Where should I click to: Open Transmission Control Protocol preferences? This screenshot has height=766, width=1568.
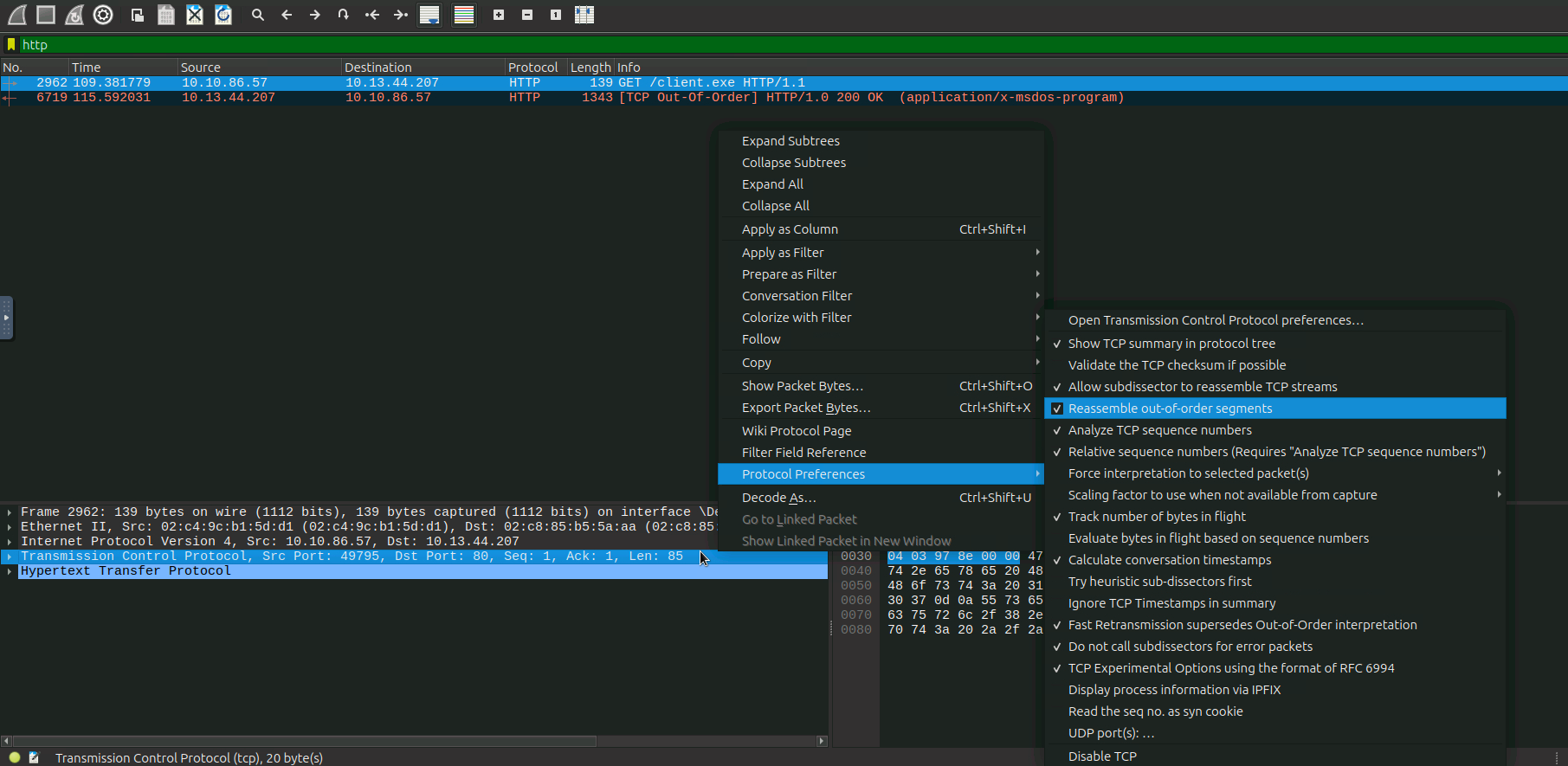click(1215, 320)
